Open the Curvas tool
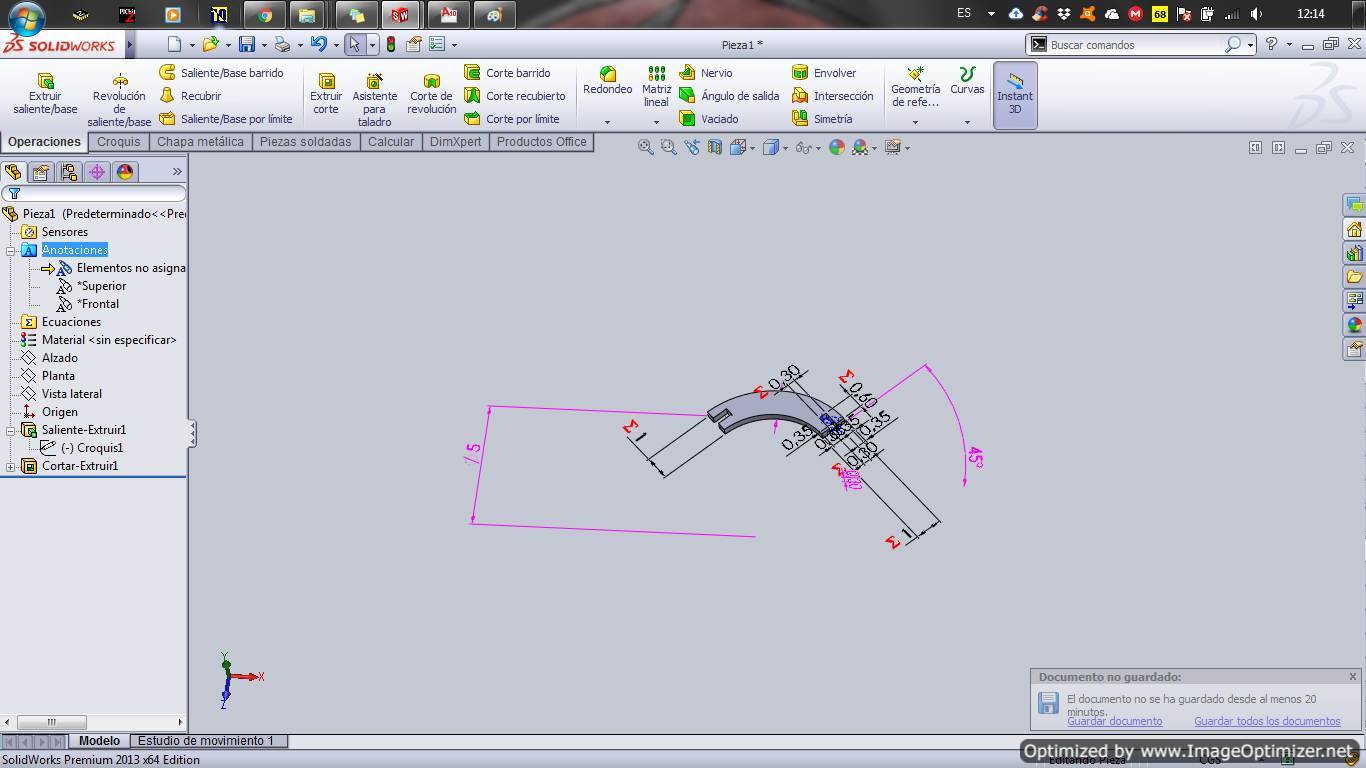Image resolution: width=1366 pixels, height=768 pixels. pyautogui.click(x=967, y=81)
